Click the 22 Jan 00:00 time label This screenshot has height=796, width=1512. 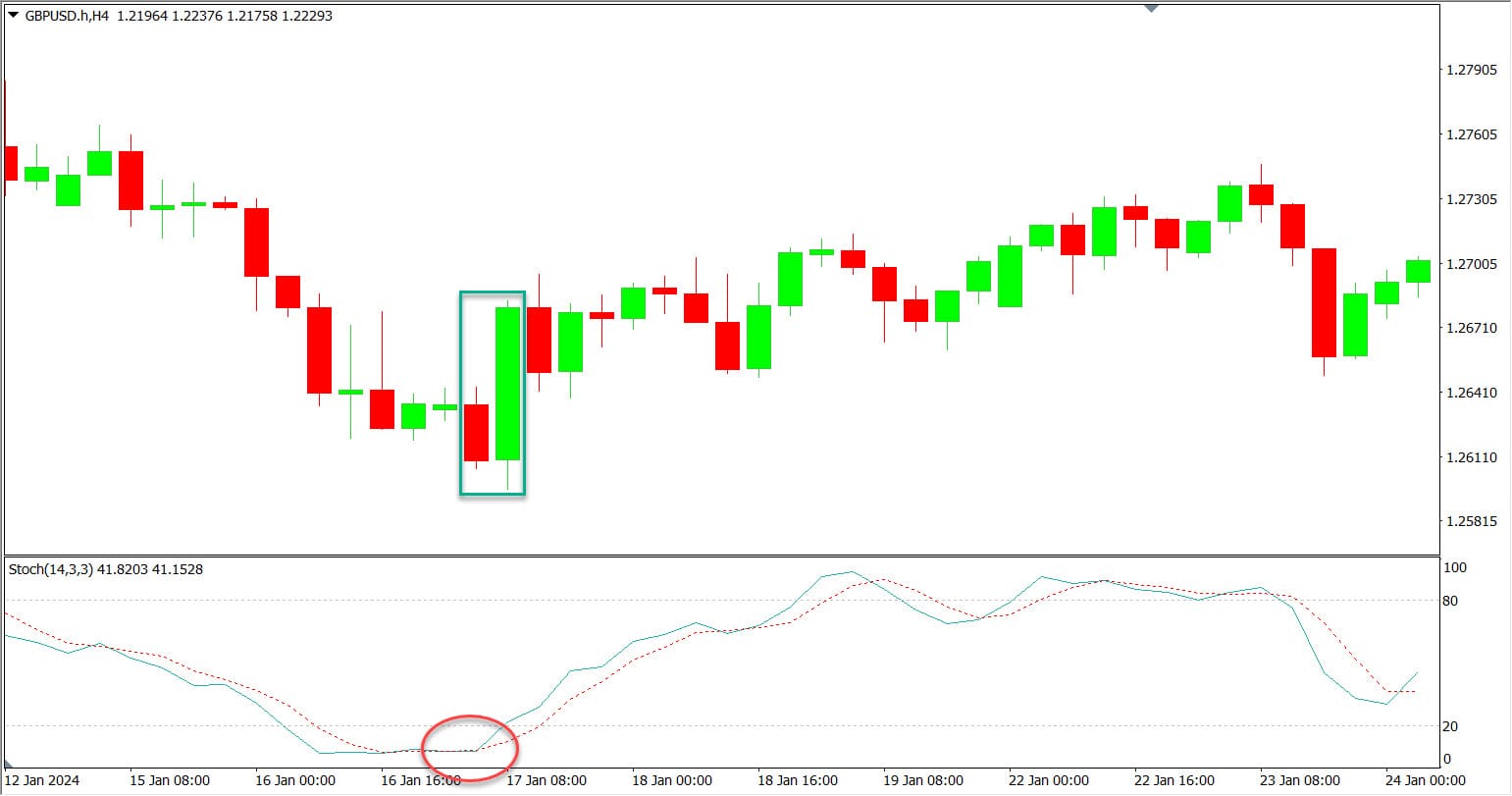[x=1049, y=781]
